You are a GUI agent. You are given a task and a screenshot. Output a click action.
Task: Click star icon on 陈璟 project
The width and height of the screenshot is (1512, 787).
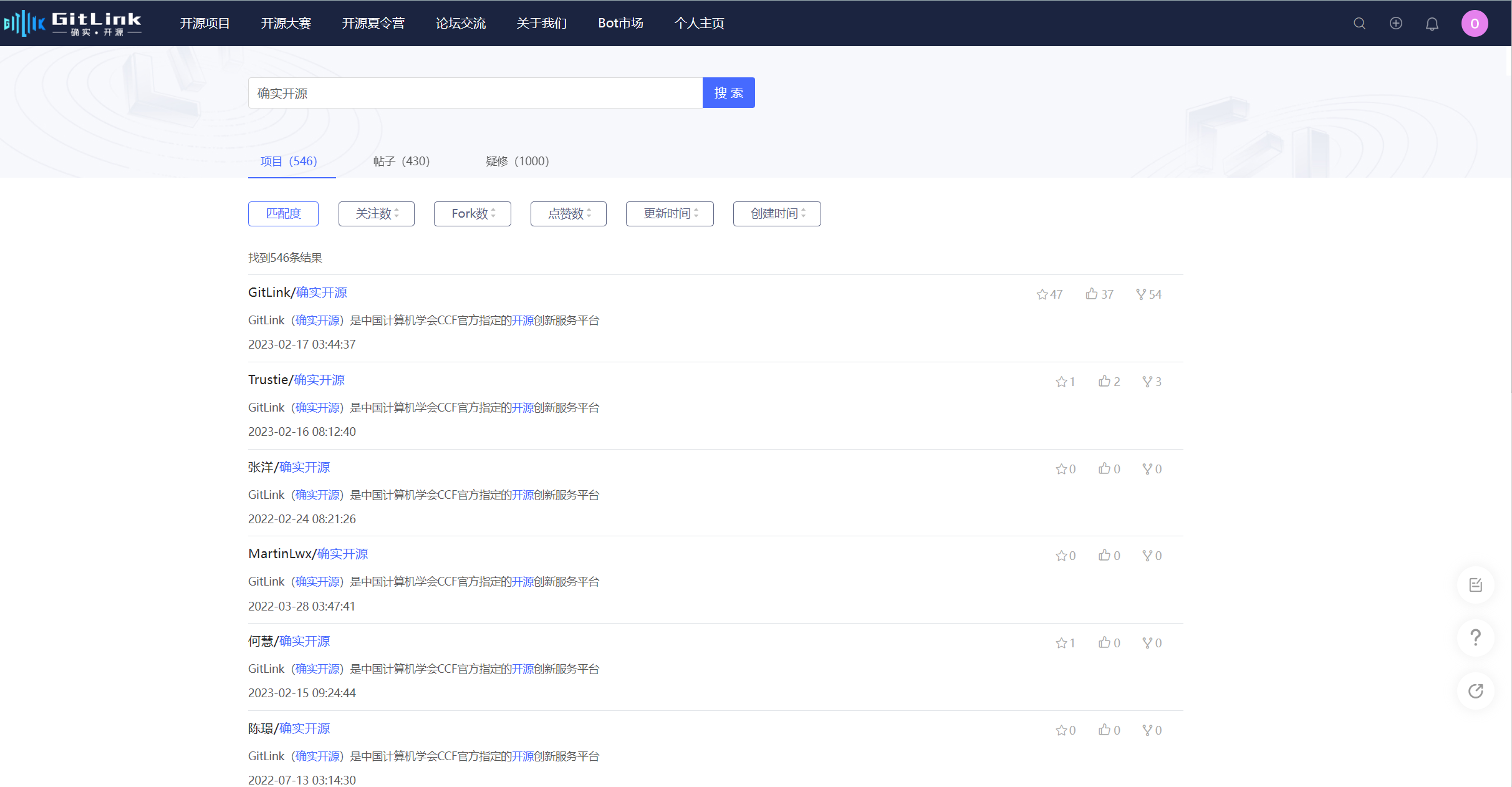coord(1061,730)
